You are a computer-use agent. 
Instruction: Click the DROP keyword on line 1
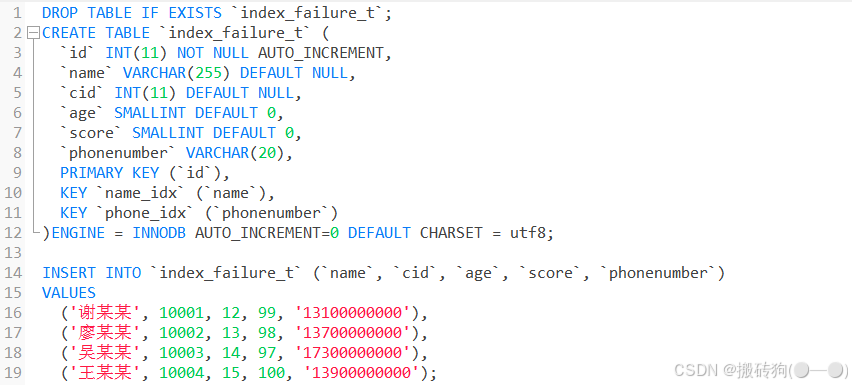pyautogui.click(x=60, y=13)
